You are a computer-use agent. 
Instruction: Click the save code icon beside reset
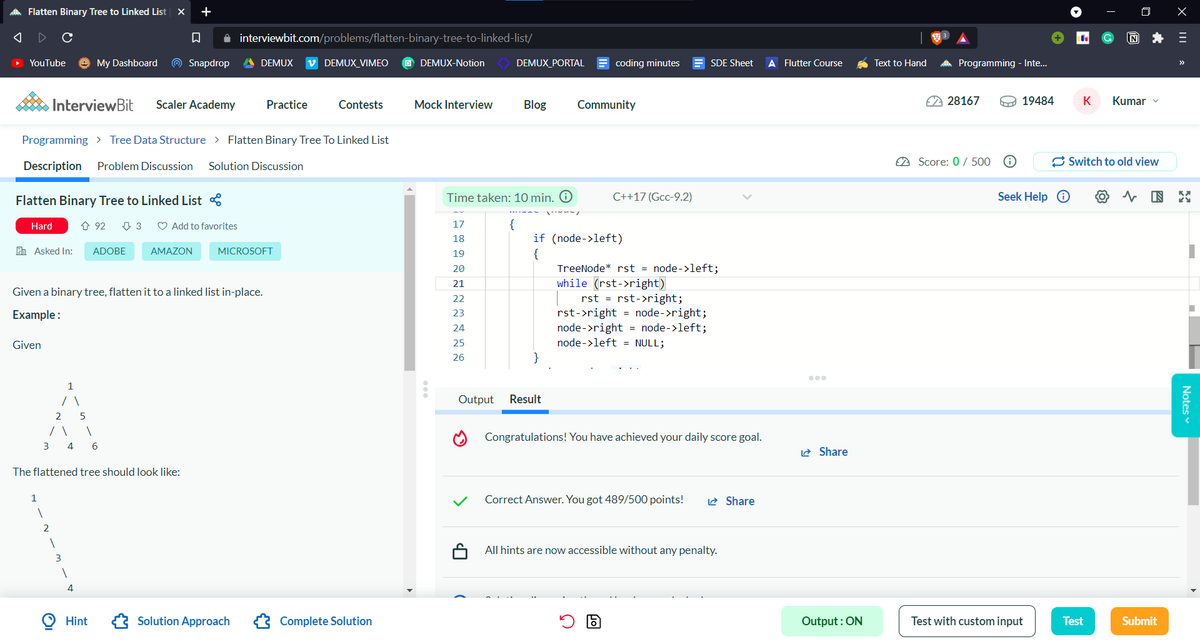click(x=592, y=621)
